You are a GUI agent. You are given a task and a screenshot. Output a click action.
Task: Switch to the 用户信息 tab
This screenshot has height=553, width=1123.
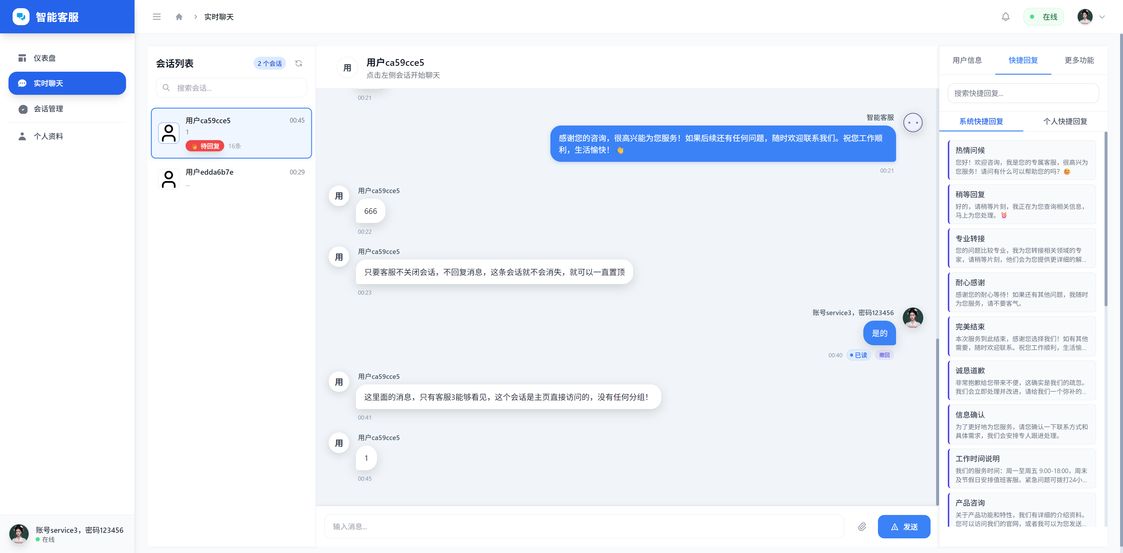coord(967,60)
